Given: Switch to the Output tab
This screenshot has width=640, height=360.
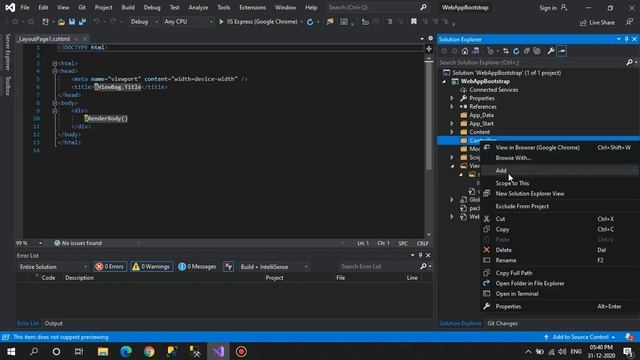Looking at the screenshot, I should (x=53, y=323).
